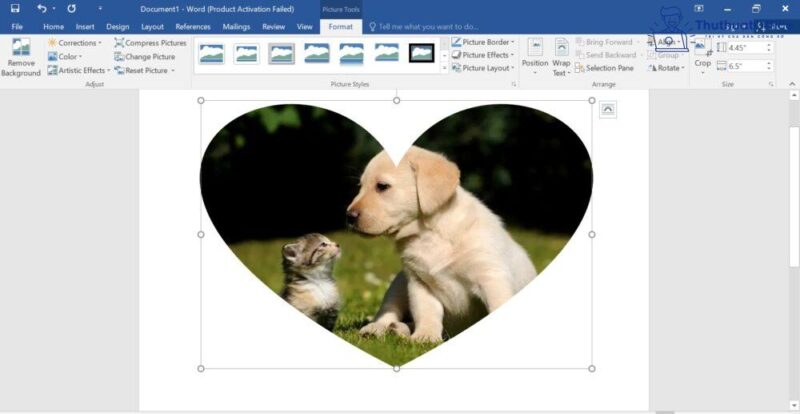Apply the fifth picture style with reflection
The height and width of the screenshot is (414, 800).
pos(352,53)
